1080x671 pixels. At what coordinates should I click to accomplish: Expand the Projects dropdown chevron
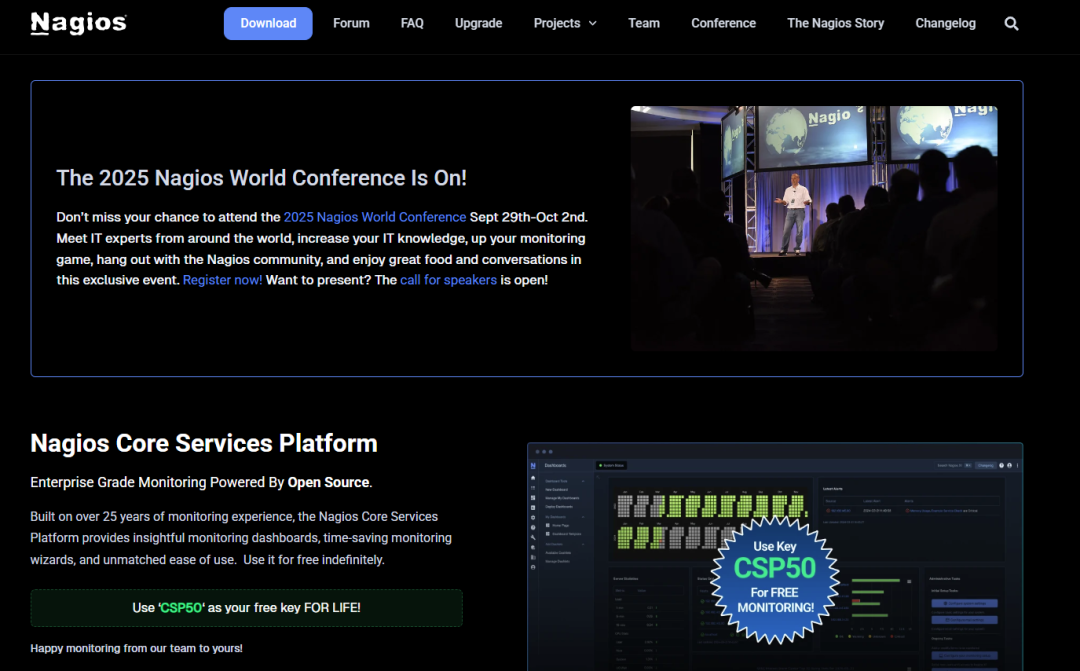593,23
